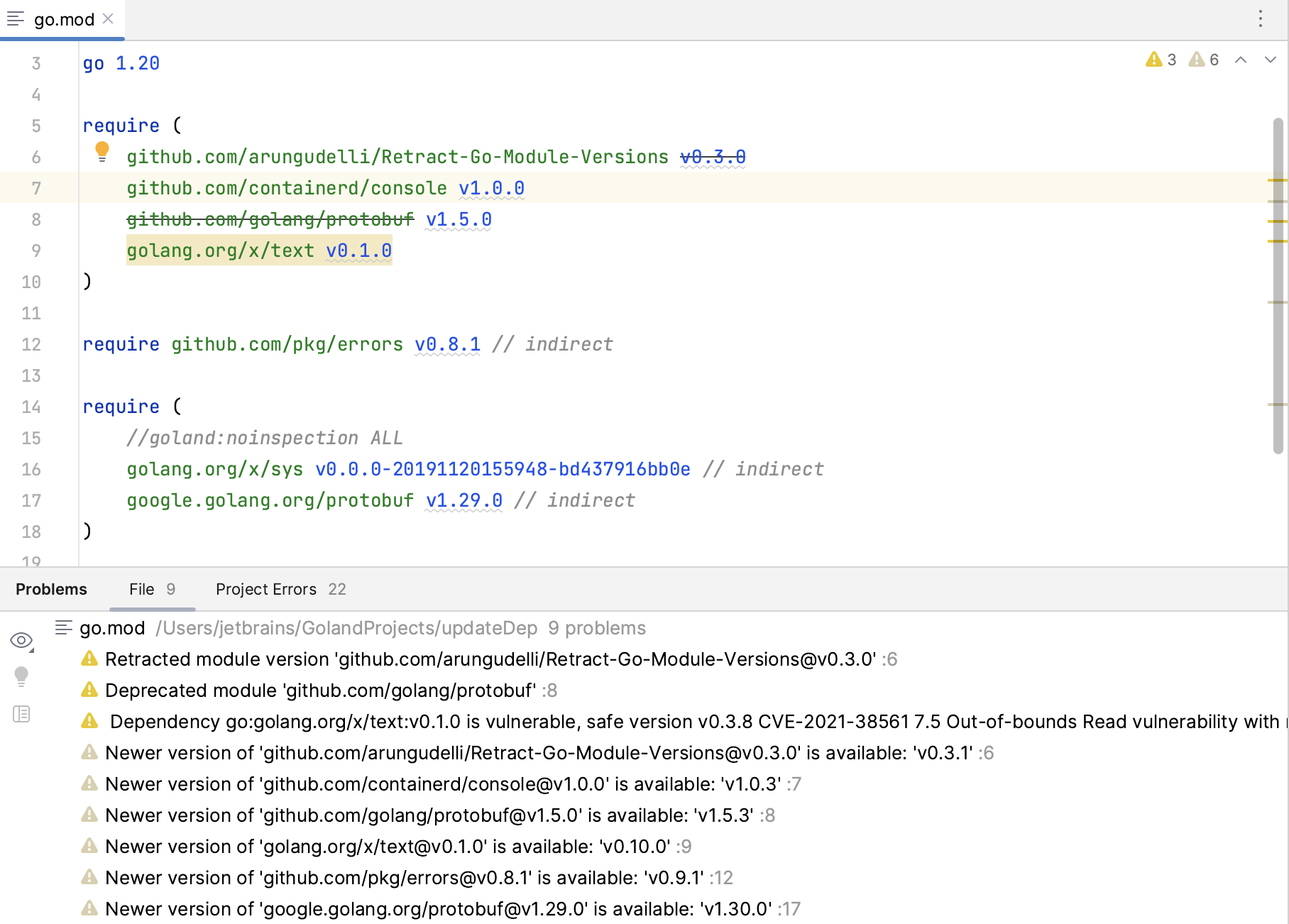Open the editor tab options kebab menu

[1261, 19]
